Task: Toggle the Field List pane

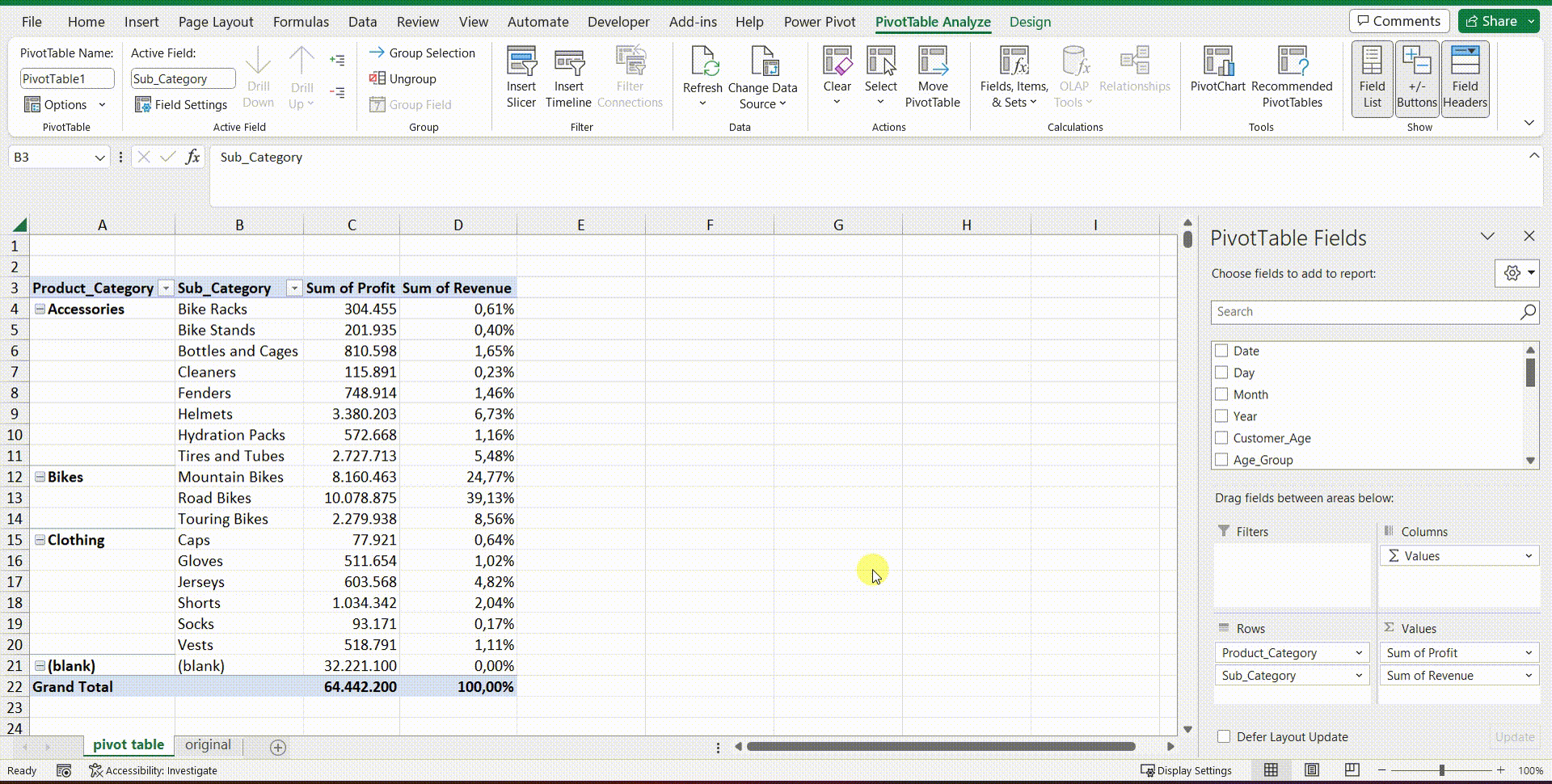Action: coord(1372,78)
